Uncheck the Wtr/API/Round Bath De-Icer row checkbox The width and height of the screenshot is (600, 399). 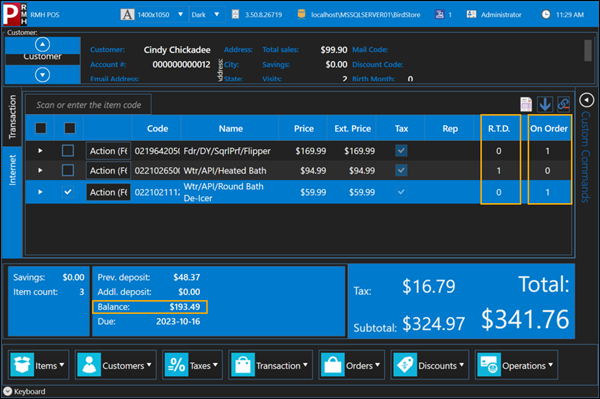click(68, 192)
